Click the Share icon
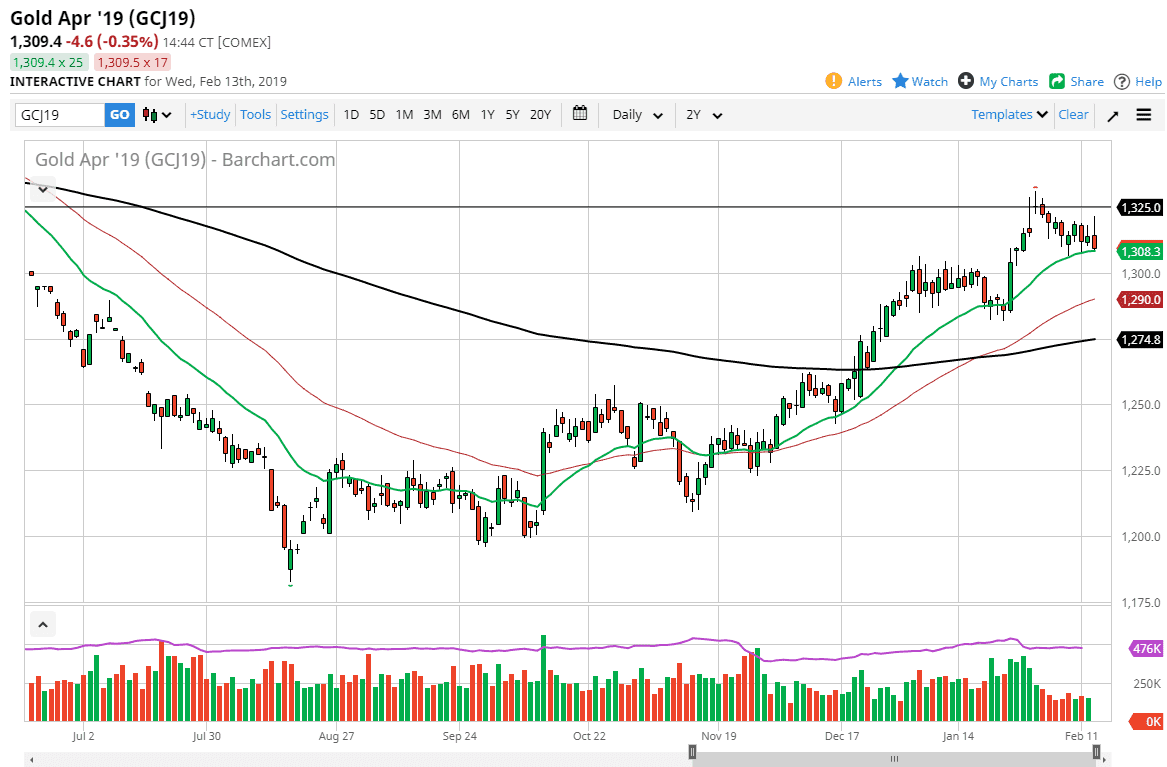This screenshot has height=767, width=1167. [1057, 81]
